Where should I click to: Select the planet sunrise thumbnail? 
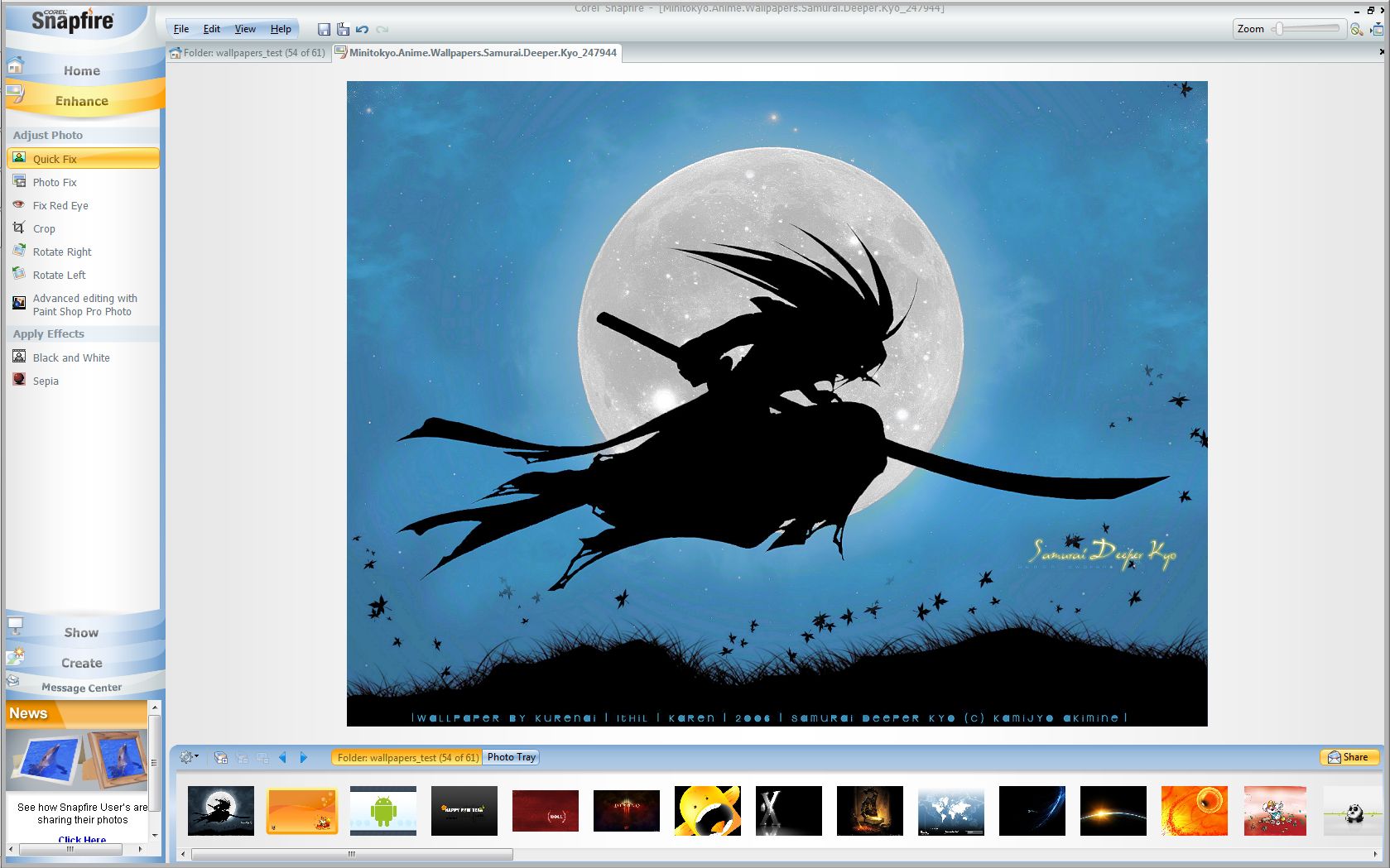pos(1113,810)
